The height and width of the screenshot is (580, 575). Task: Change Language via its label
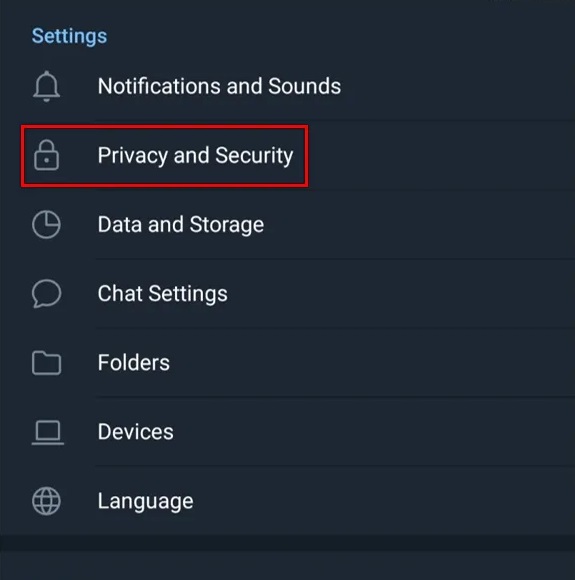click(x=145, y=502)
